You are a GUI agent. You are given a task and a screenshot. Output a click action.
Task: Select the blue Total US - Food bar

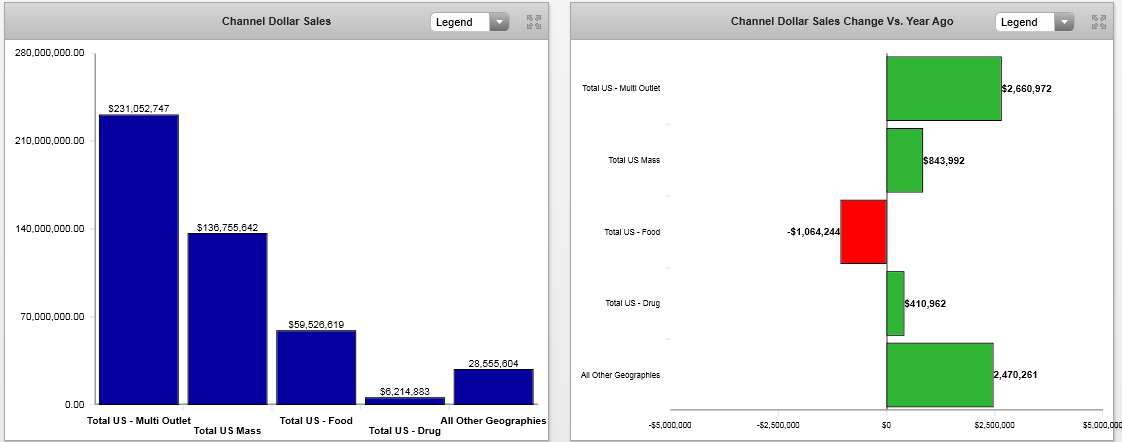316,367
